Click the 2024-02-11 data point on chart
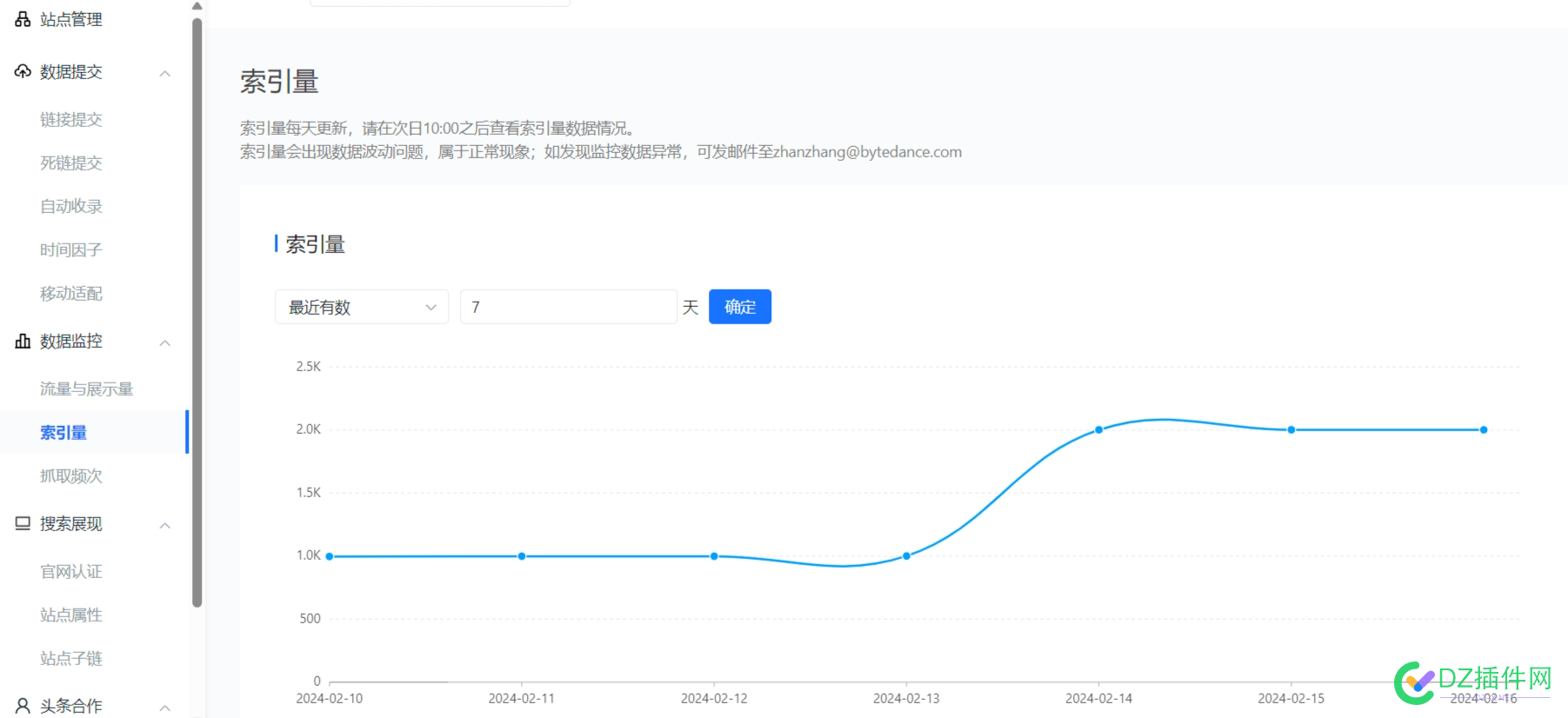 click(x=522, y=556)
